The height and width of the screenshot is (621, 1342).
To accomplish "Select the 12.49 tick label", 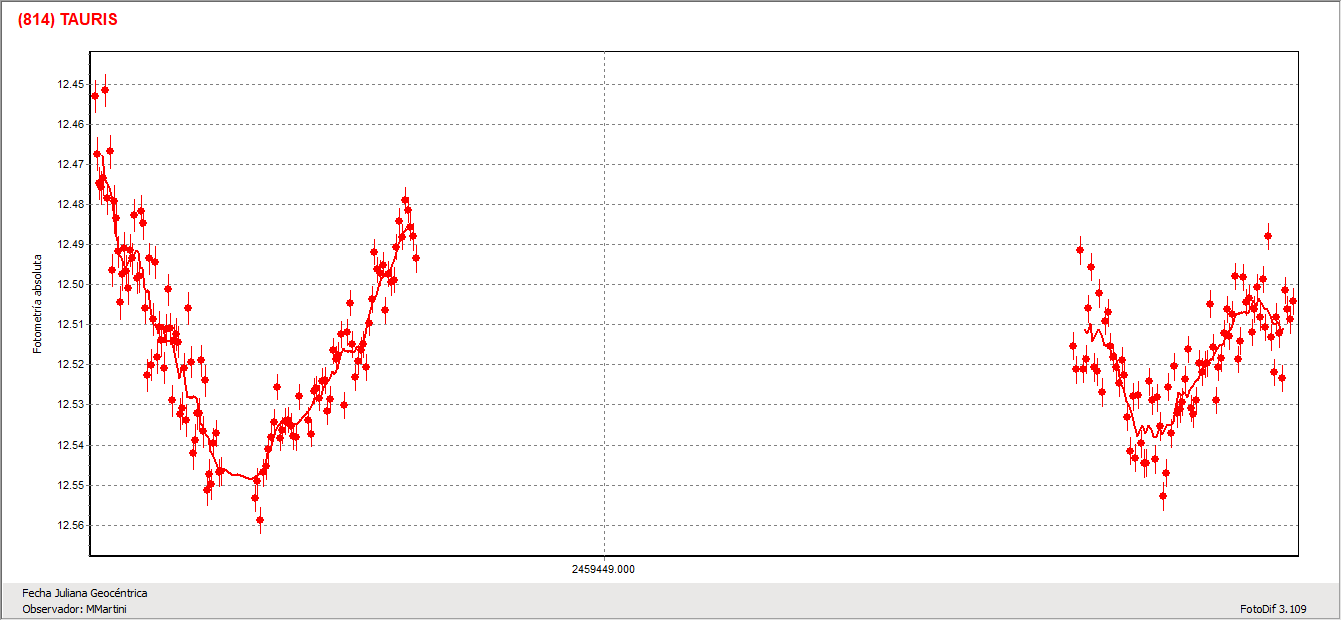I will 71,244.
